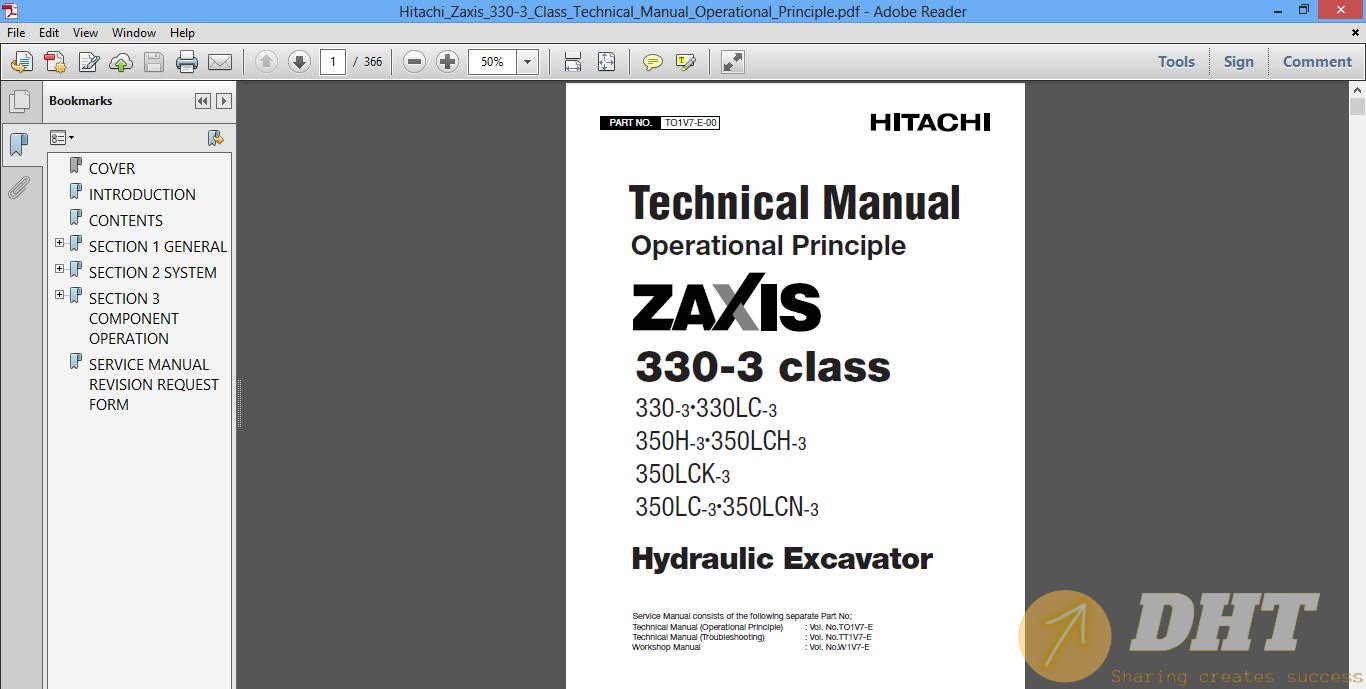
Task: Expand the SECTION 1 GENERAL bookmark
Action: (60, 243)
